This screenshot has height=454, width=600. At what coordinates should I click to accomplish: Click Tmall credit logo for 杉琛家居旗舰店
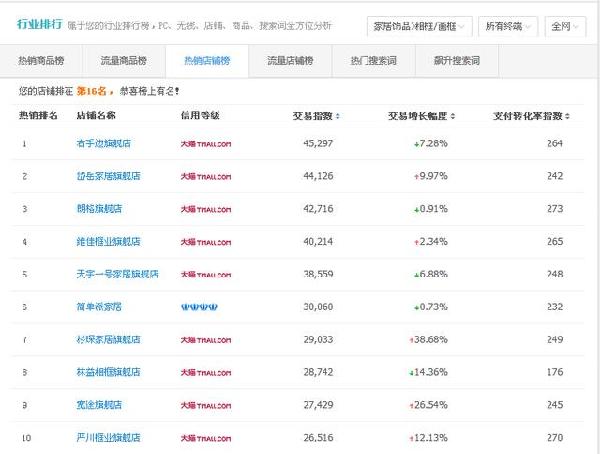(206, 340)
